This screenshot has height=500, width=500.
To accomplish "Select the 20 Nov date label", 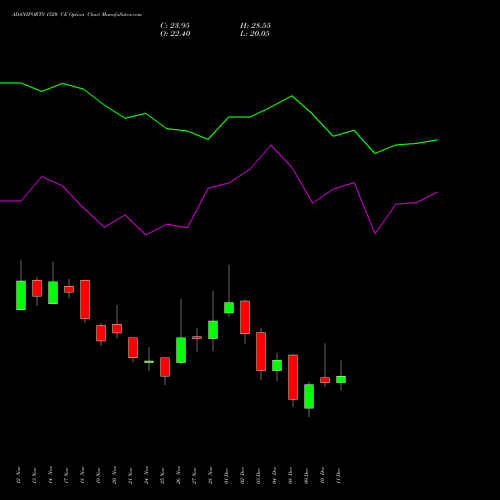I will click(114, 475).
